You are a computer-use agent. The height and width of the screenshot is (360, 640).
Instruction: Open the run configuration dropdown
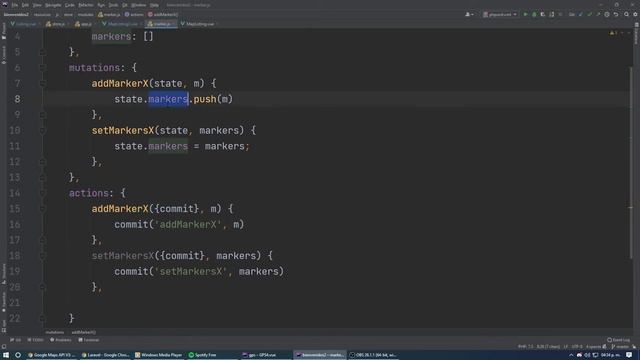pos(500,14)
